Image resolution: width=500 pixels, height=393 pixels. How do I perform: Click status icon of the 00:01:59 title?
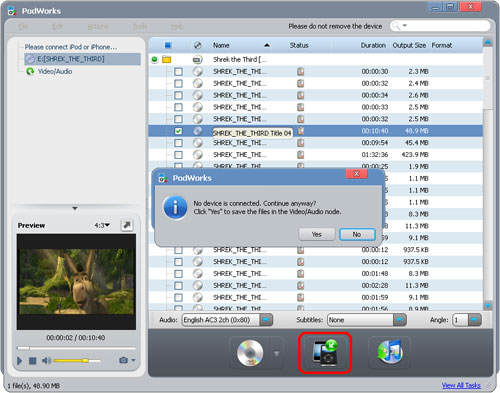click(x=301, y=297)
